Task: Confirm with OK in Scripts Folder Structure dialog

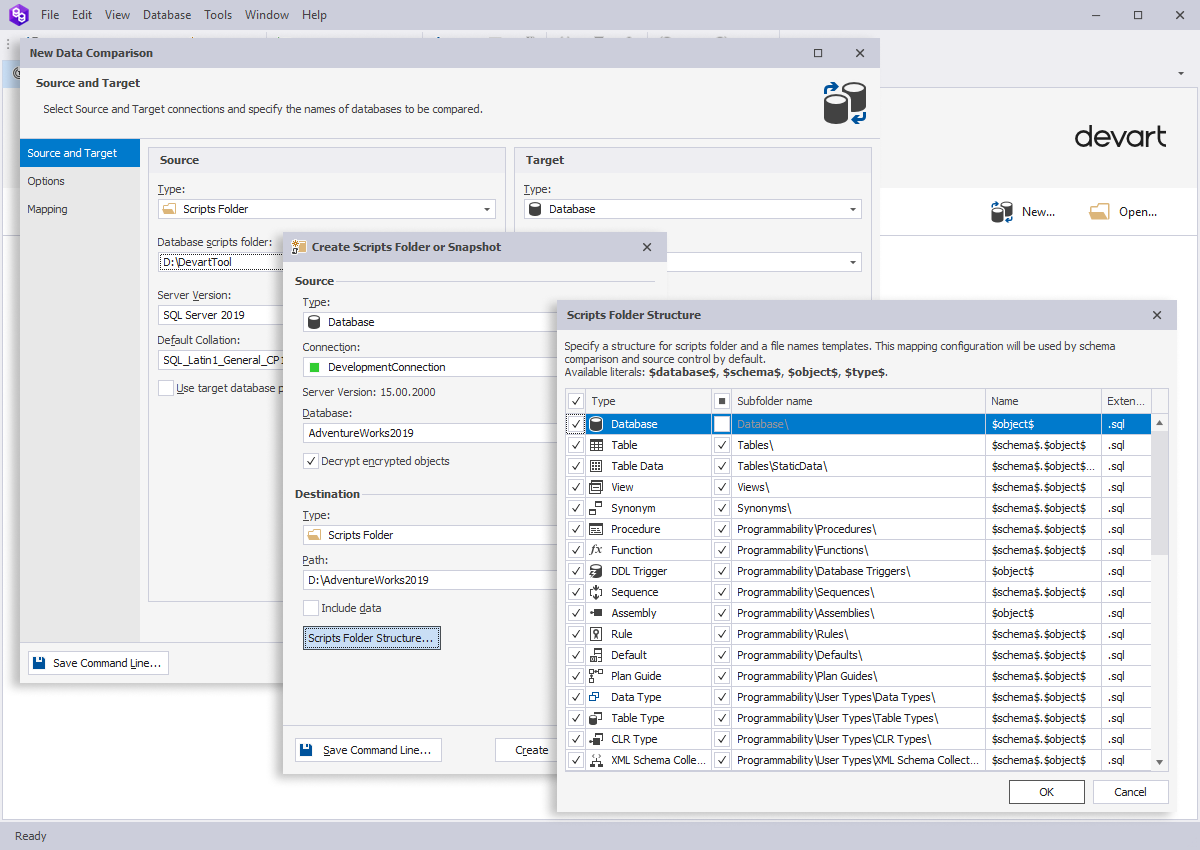Action: (x=1046, y=791)
